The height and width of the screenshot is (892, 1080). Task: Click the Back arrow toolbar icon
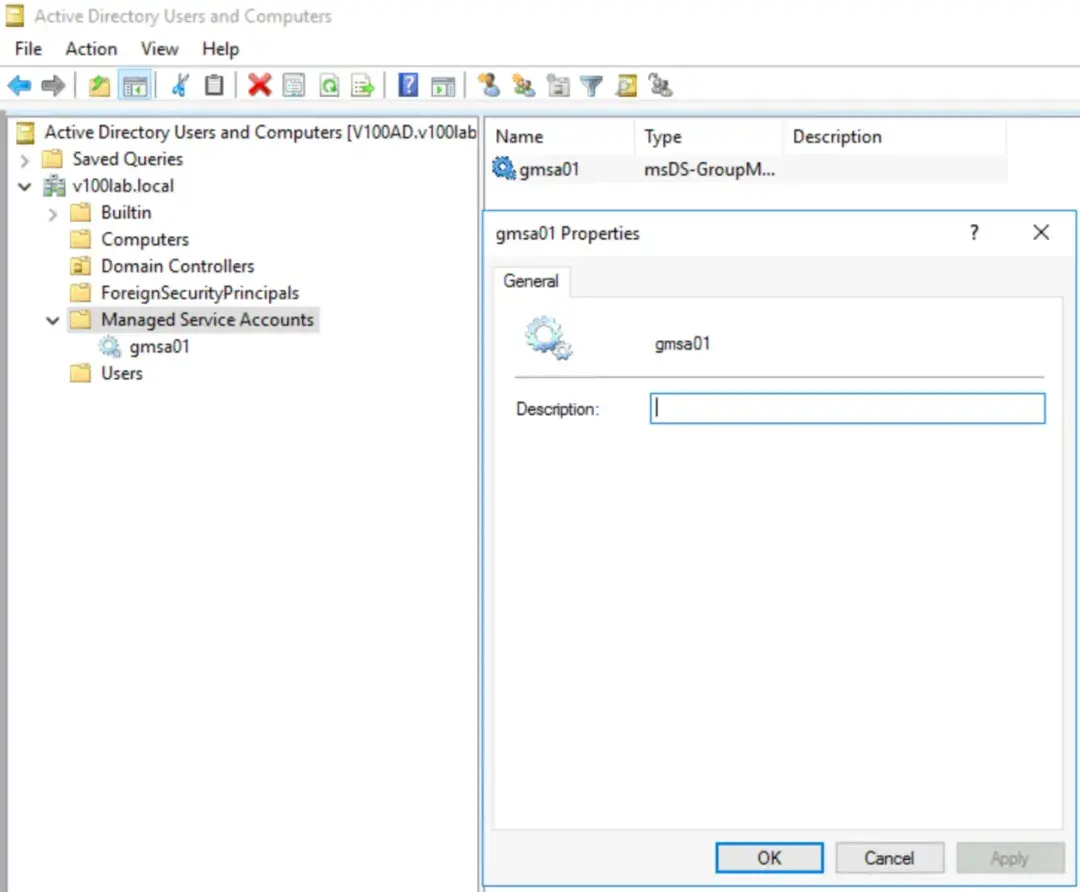click(x=19, y=86)
